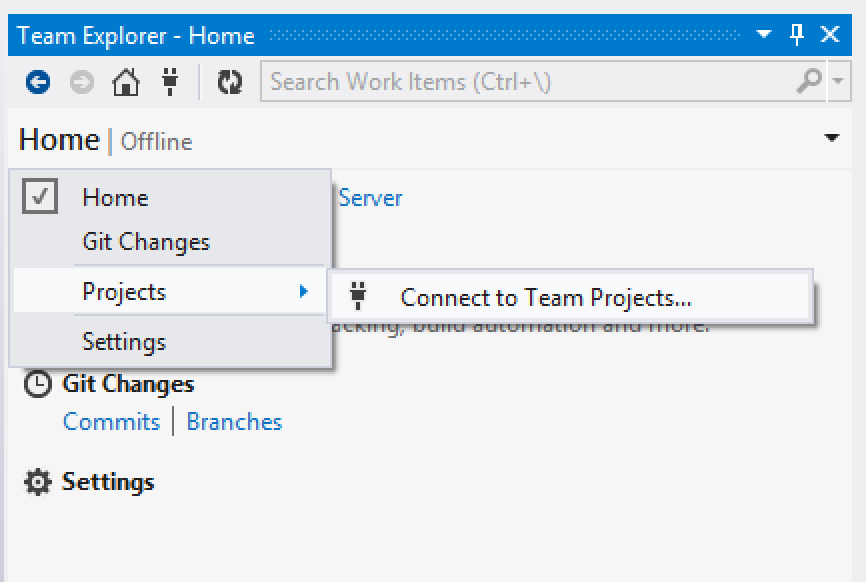Click the Home | Offline page title
The width and height of the screenshot is (866, 582).
(x=105, y=140)
